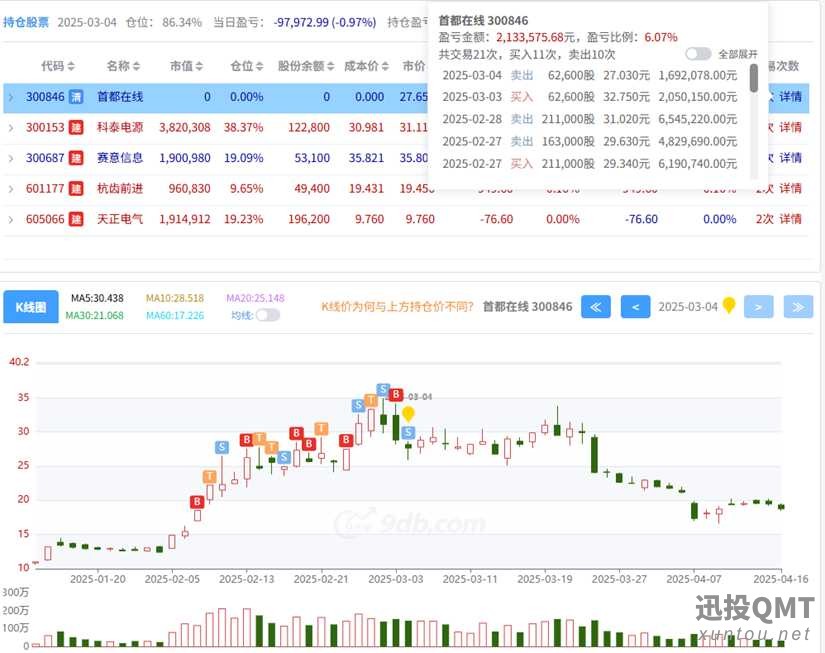Image resolution: width=825 pixels, height=653 pixels.
Task: Click market value 3,820,308
Action: pyautogui.click(x=185, y=127)
